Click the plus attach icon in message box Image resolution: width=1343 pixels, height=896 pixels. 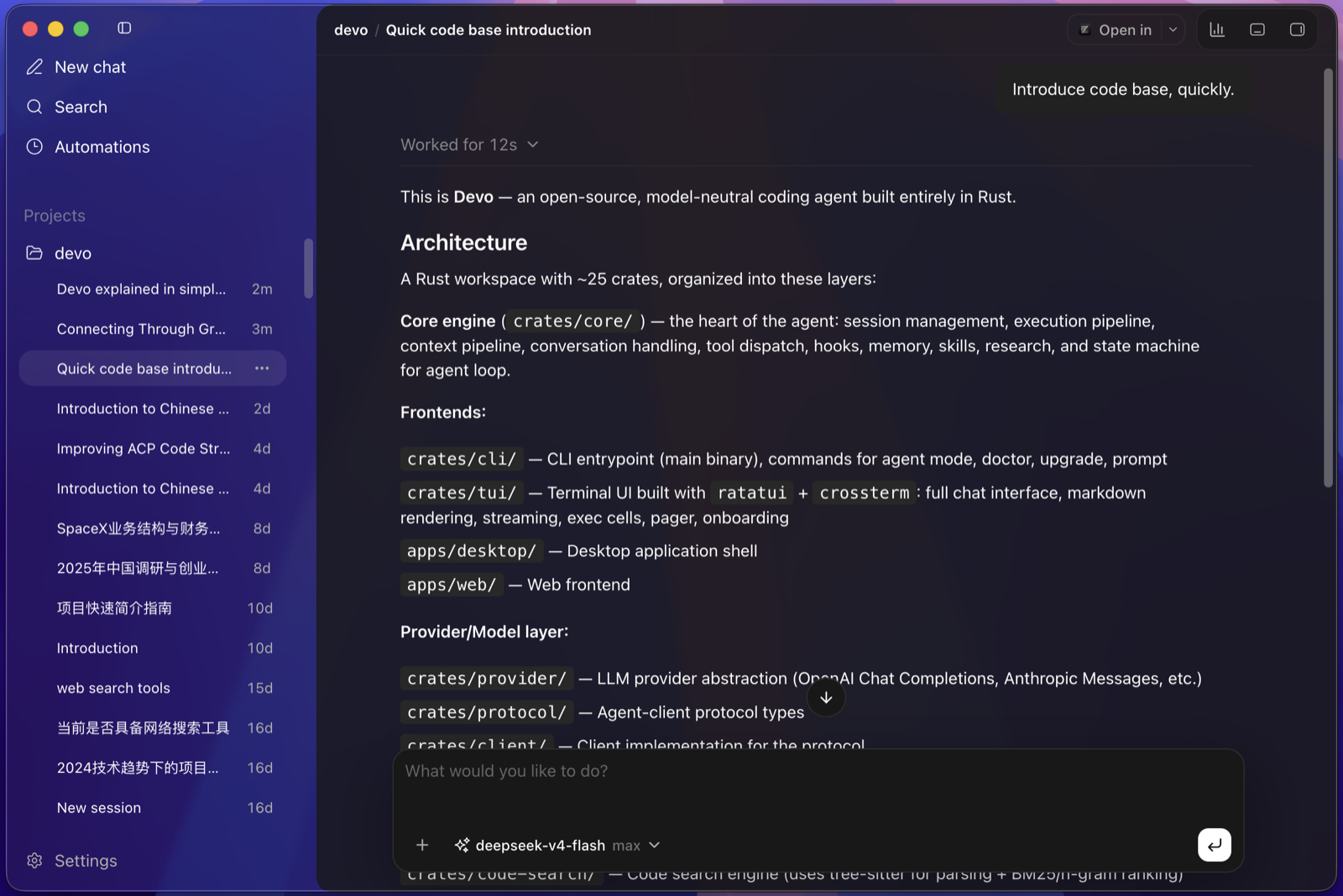422,845
